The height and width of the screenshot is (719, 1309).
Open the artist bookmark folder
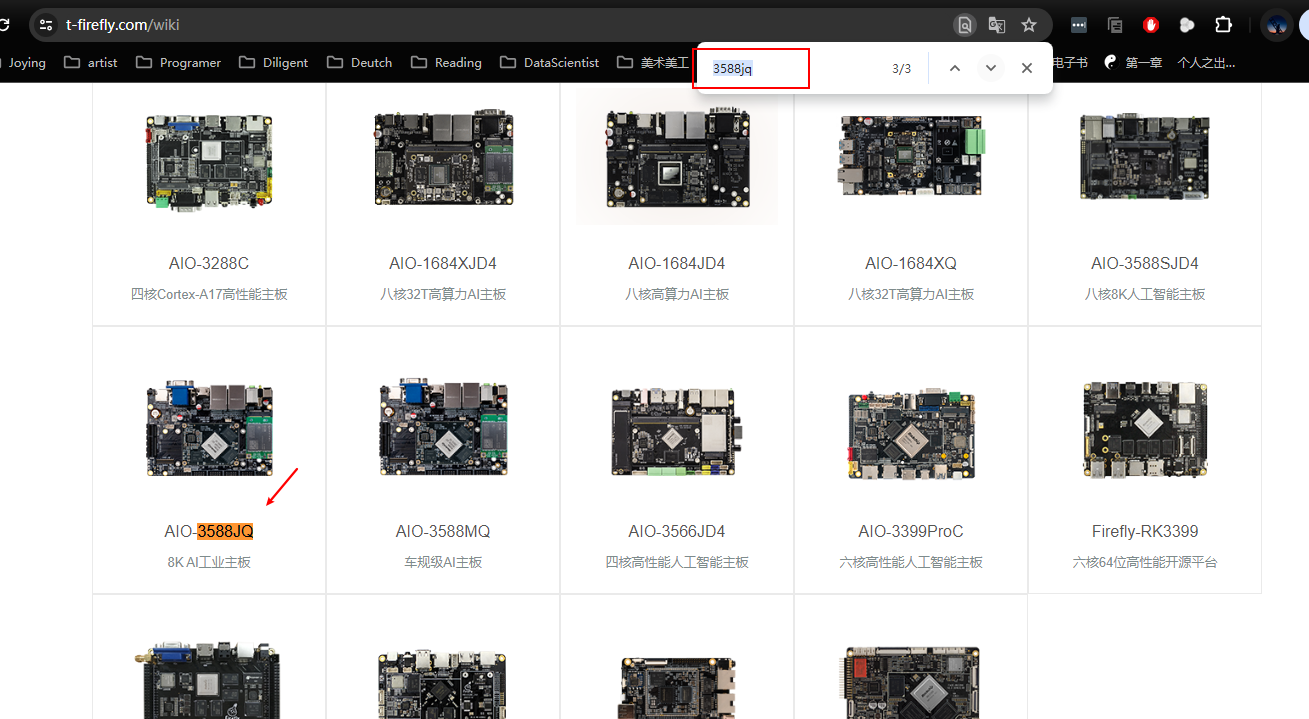click(91, 62)
